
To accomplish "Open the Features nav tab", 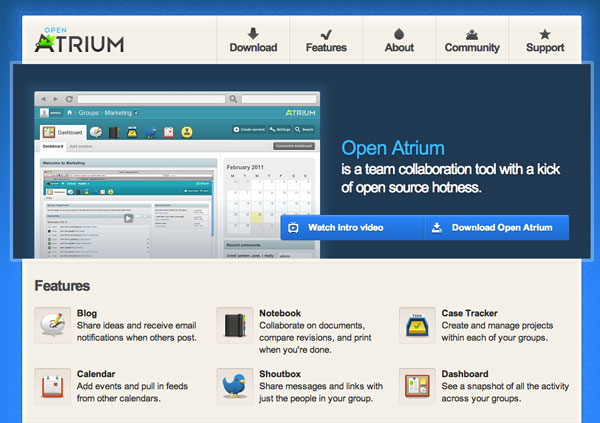I will coord(326,40).
